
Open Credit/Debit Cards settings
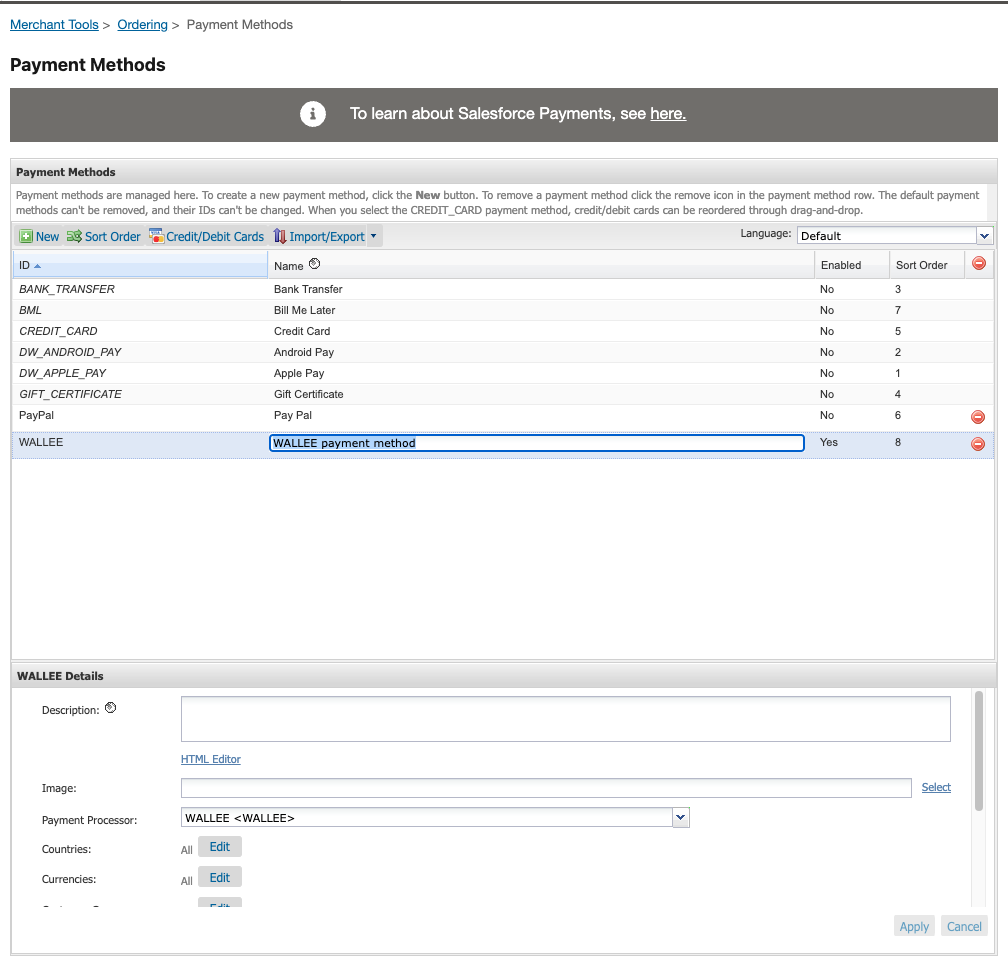[207, 237]
